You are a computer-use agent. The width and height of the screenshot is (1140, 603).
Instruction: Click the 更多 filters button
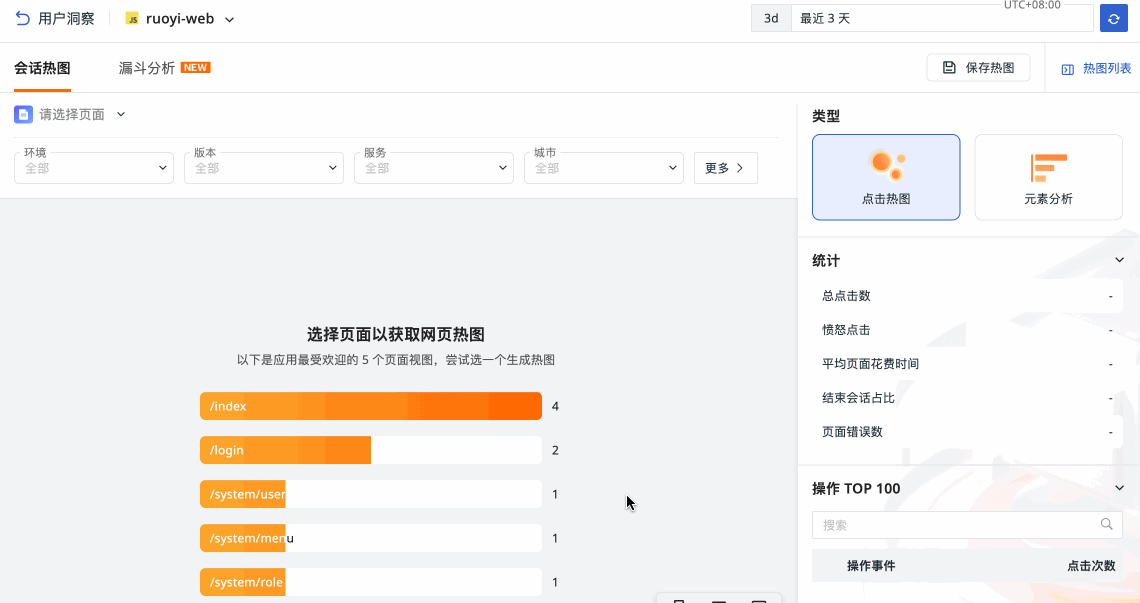[725, 168]
